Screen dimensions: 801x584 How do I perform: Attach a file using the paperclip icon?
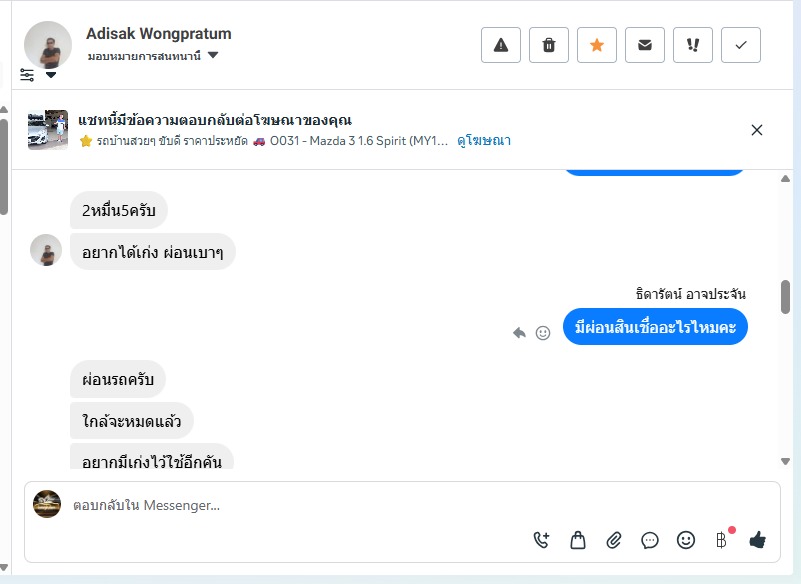coord(614,540)
